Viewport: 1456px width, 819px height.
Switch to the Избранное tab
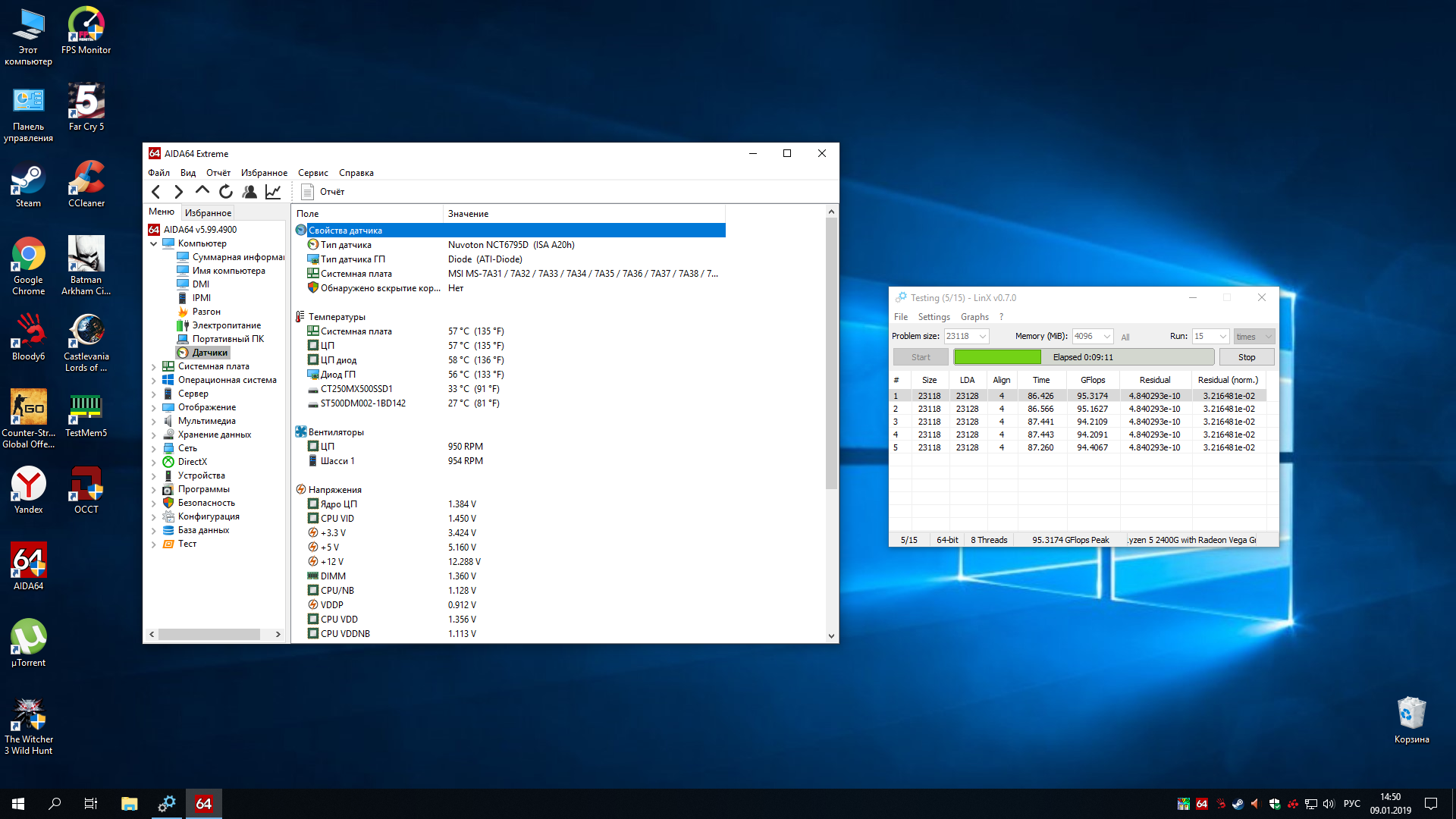coord(208,213)
